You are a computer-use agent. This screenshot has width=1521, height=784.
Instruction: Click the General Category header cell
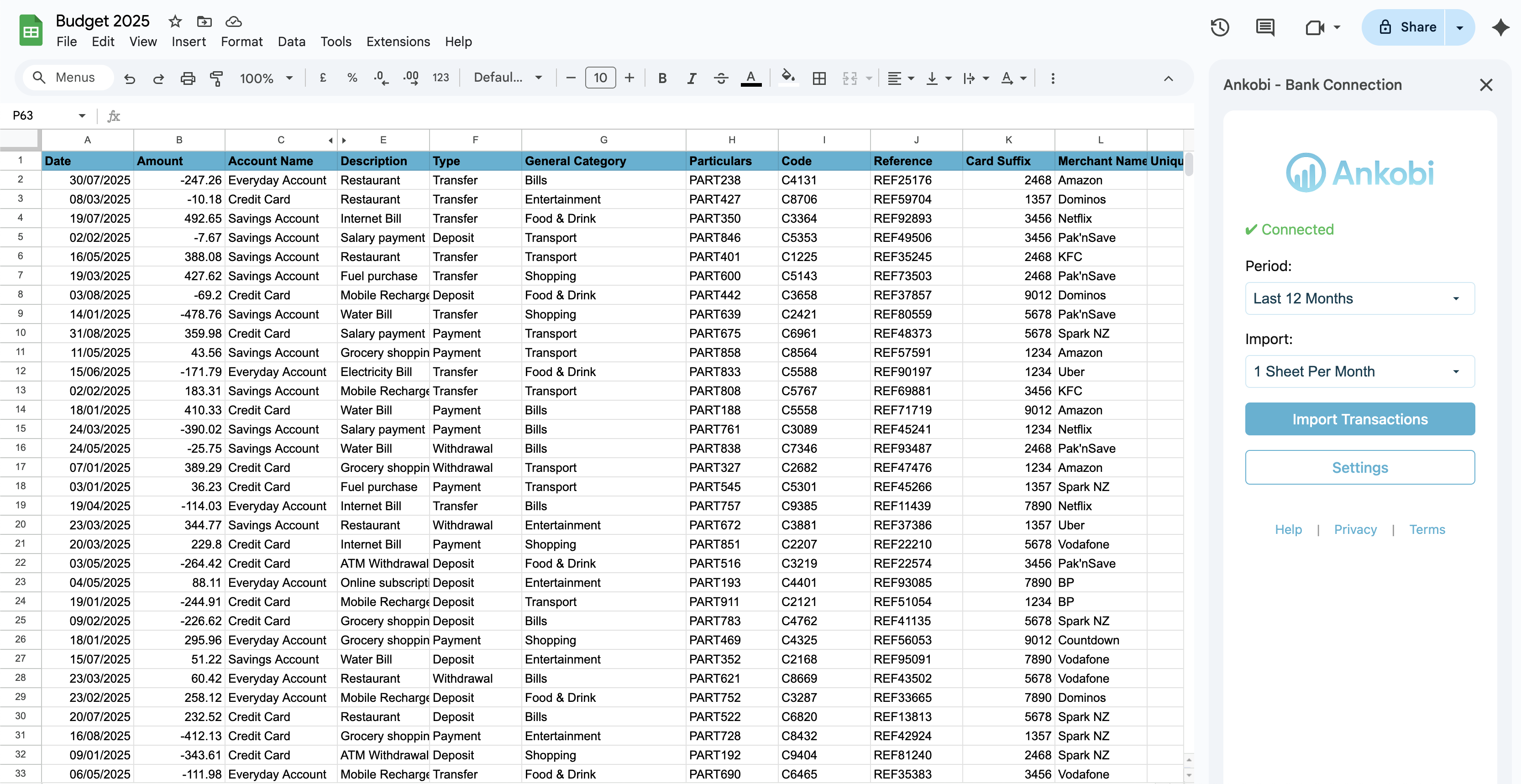point(603,161)
